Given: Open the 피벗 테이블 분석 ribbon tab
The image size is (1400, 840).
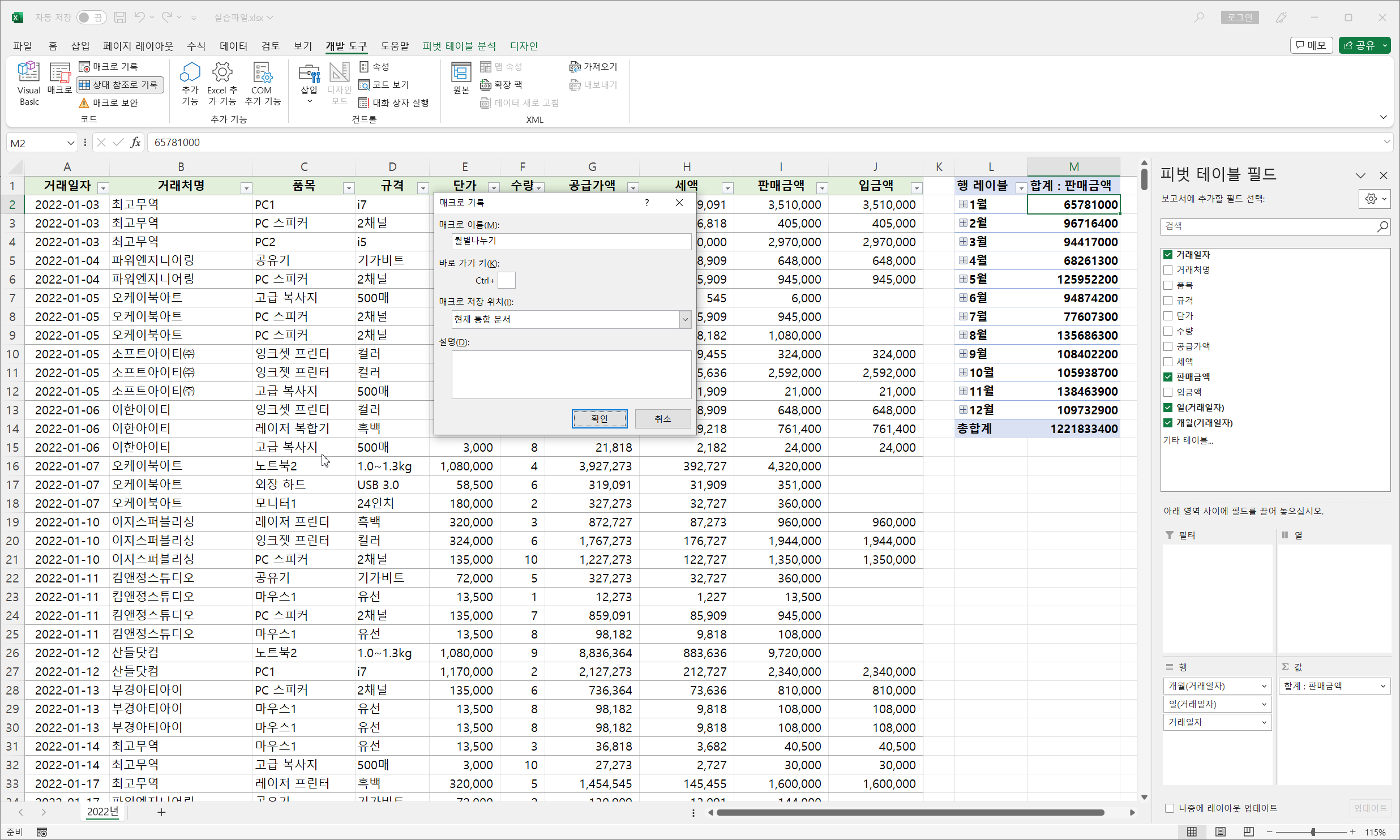Looking at the screenshot, I should [x=459, y=46].
